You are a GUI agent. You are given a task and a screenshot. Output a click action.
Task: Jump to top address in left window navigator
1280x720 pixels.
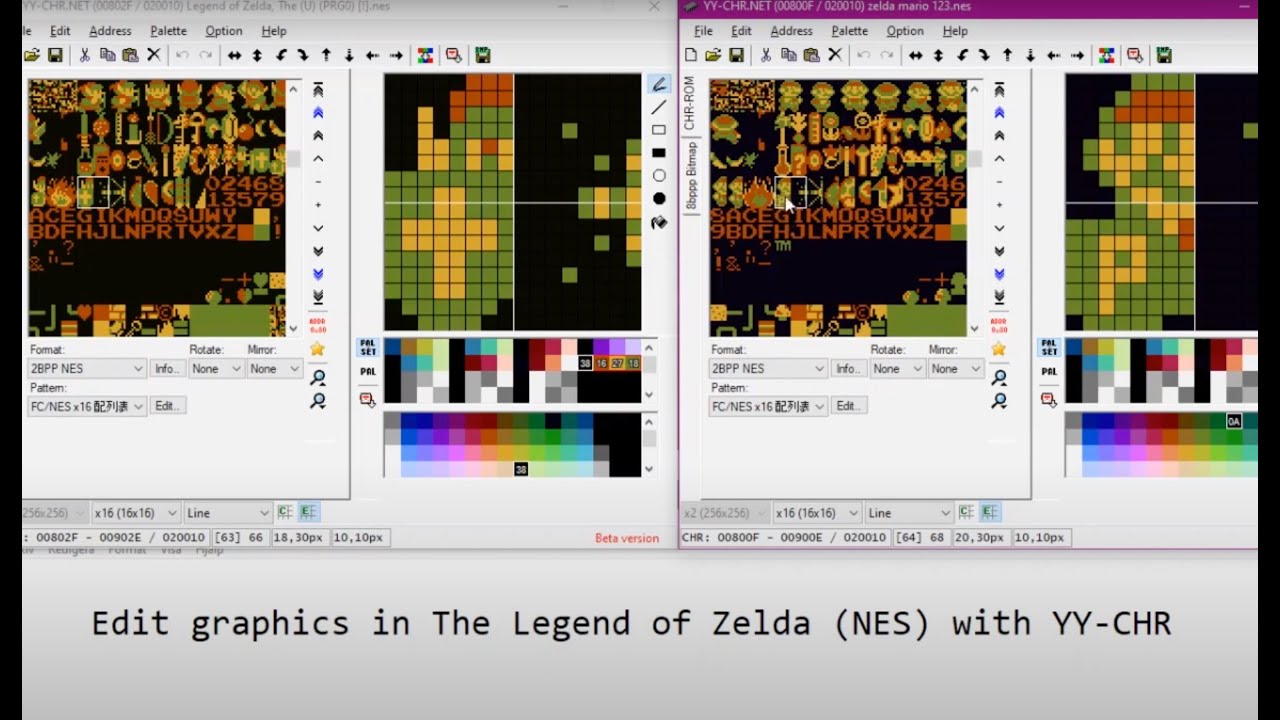click(317, 90)
